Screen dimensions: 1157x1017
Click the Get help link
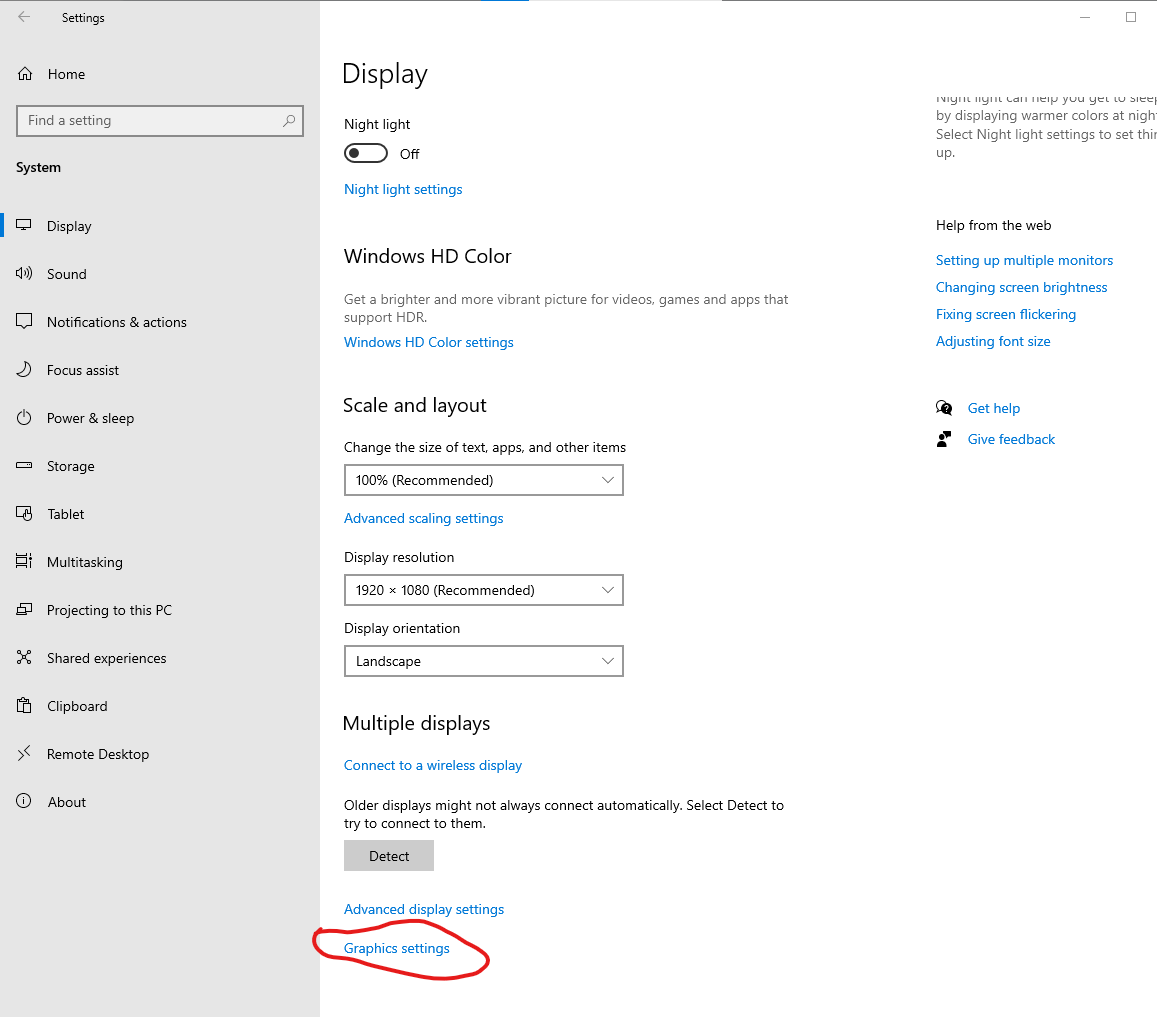coord(994,408)
